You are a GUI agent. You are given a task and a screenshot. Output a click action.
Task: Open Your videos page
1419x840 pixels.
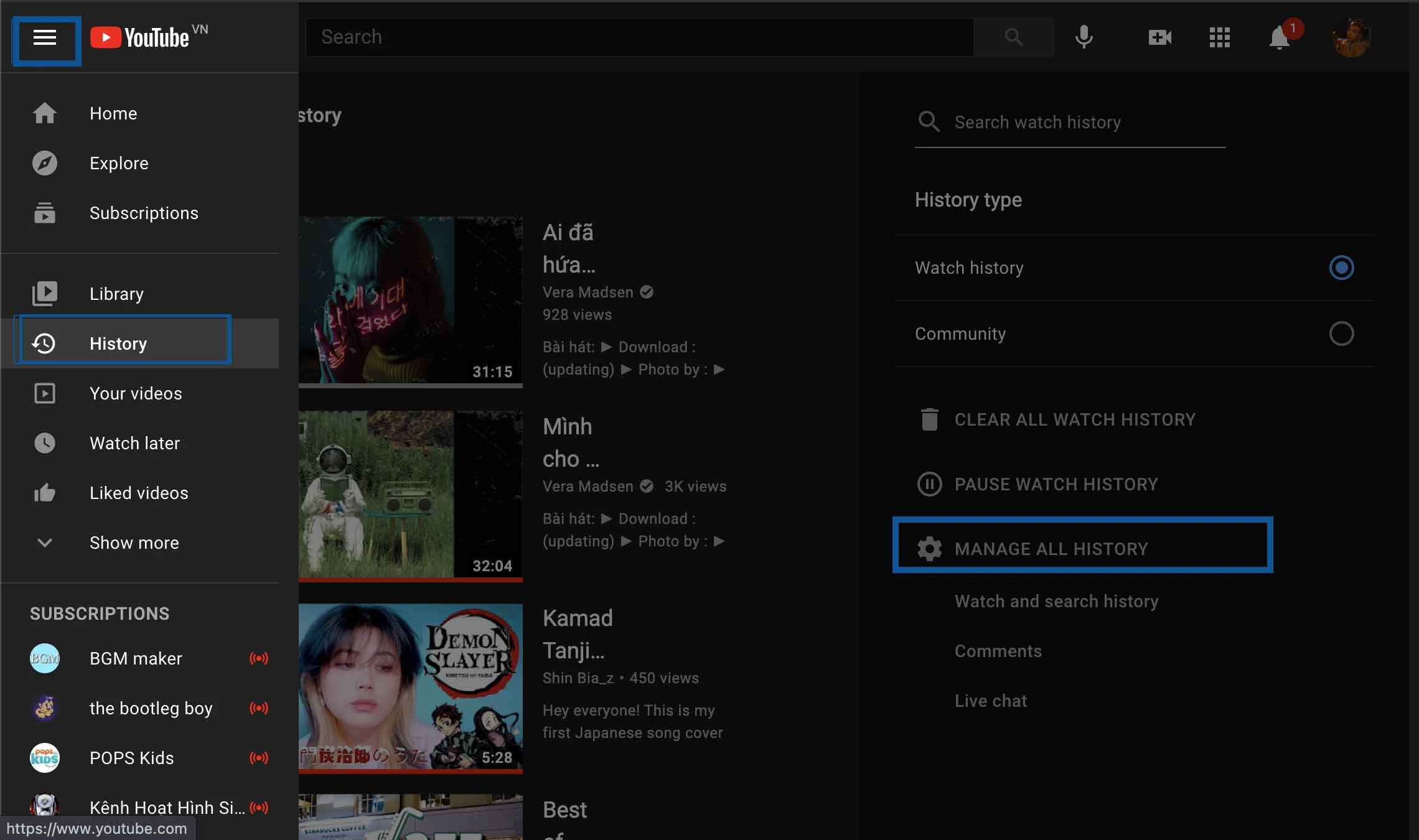pos(140,393)
